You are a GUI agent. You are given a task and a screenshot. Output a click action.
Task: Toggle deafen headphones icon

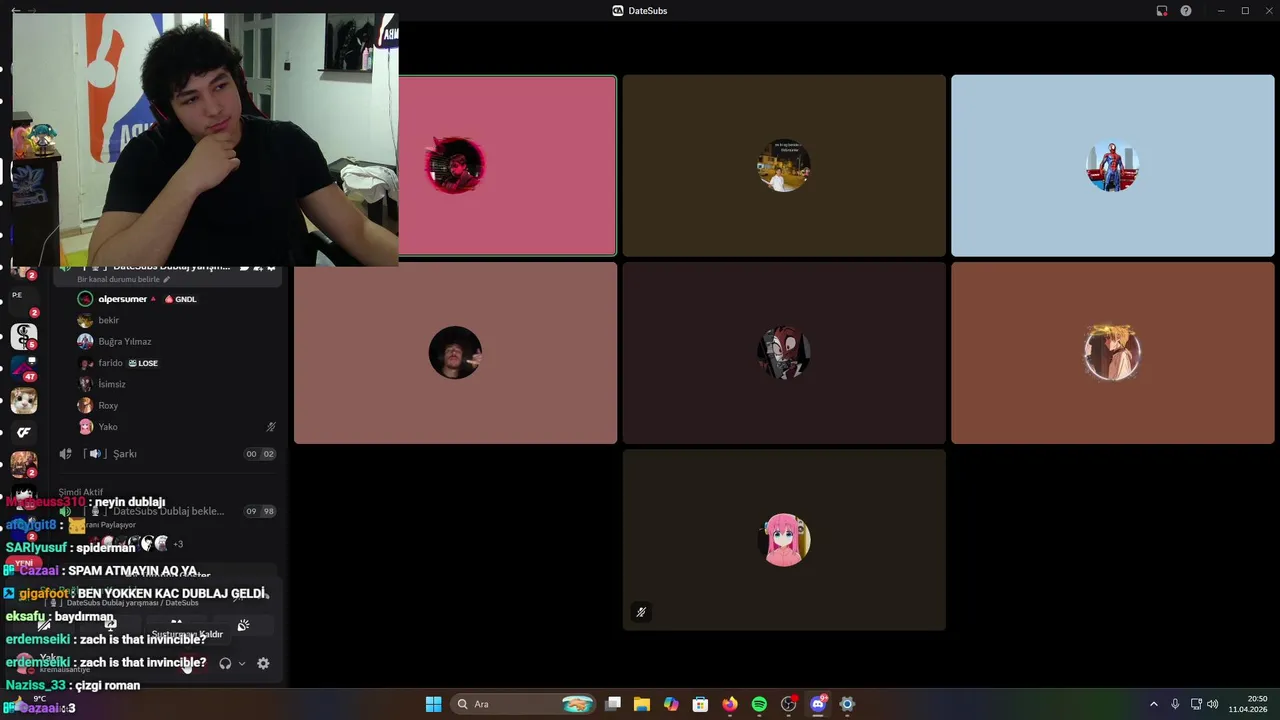pyautogui.click(x=225, y=663)
